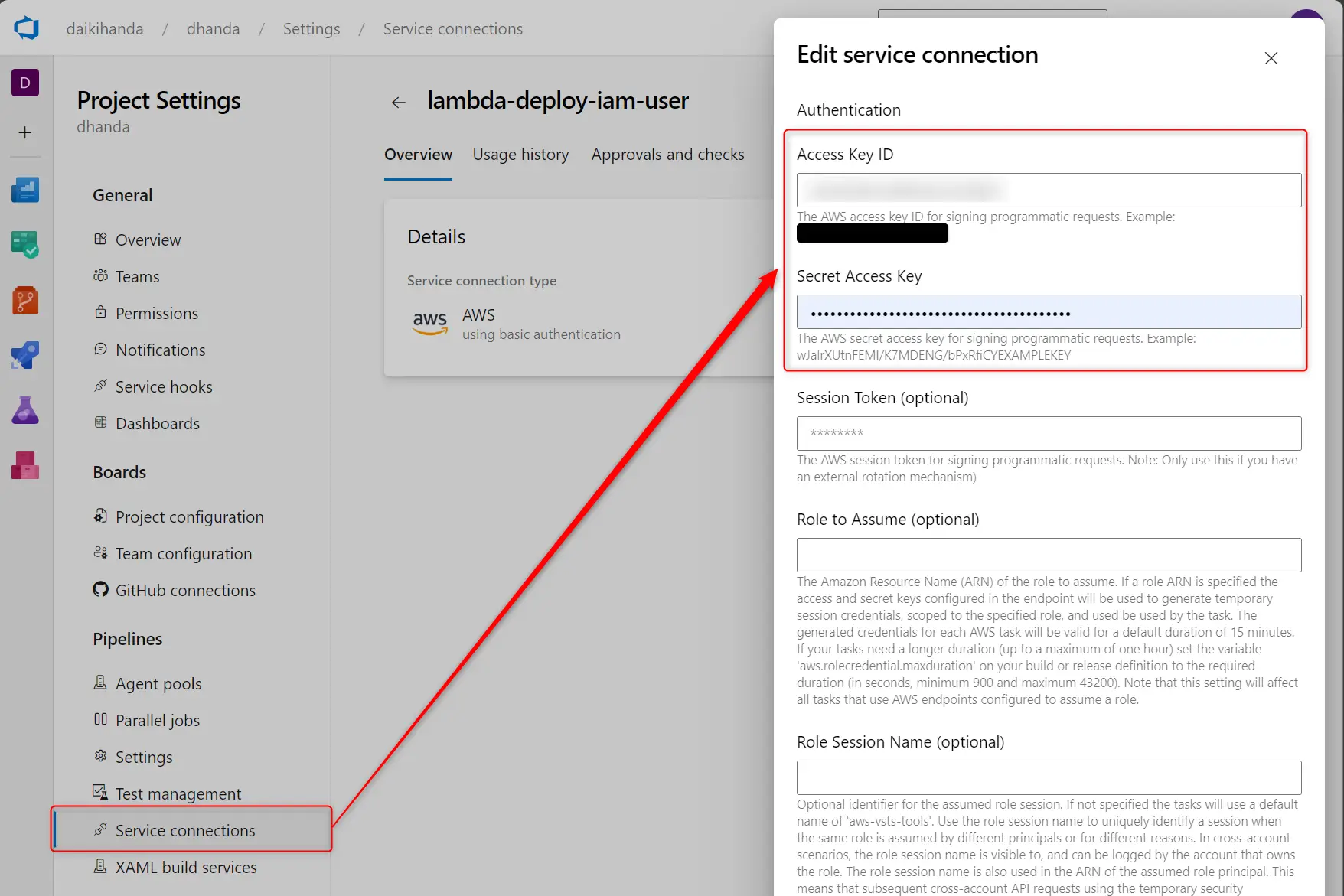Click the Access Key ID input field
This screenshot has width=1344, height=896.
point(1049,190)
